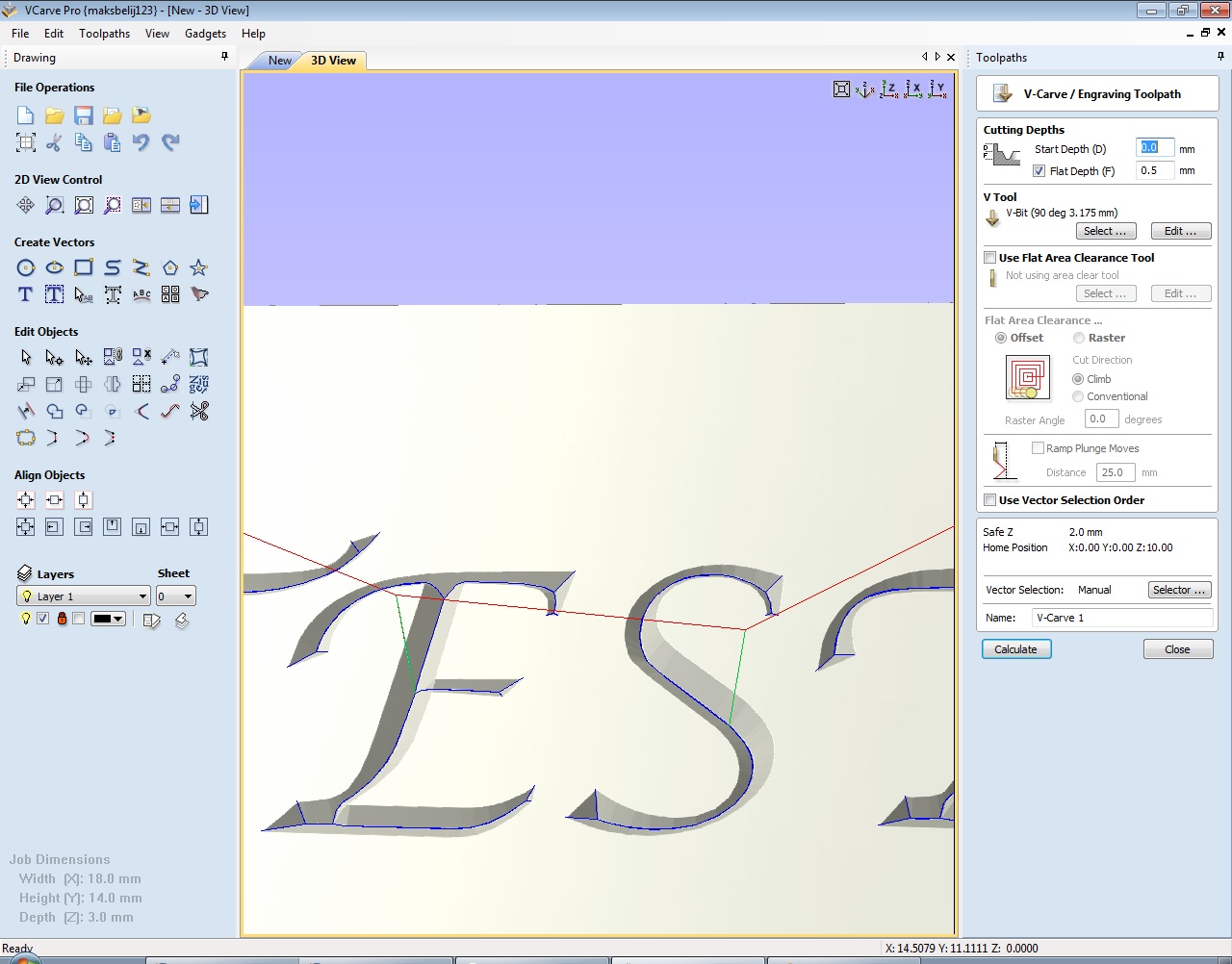Image resolution: width=1232 pixels, height=964 pixels.
Task: Close the active document tab
Action: click(951, 57)
